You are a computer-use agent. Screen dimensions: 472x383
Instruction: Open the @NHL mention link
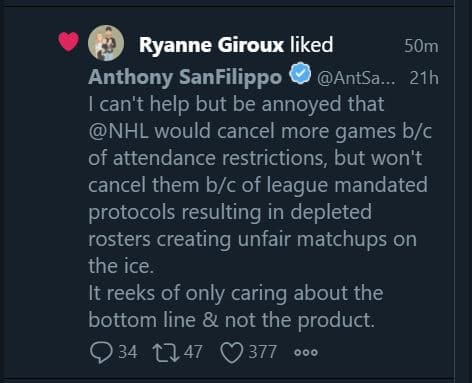[118, 131]
